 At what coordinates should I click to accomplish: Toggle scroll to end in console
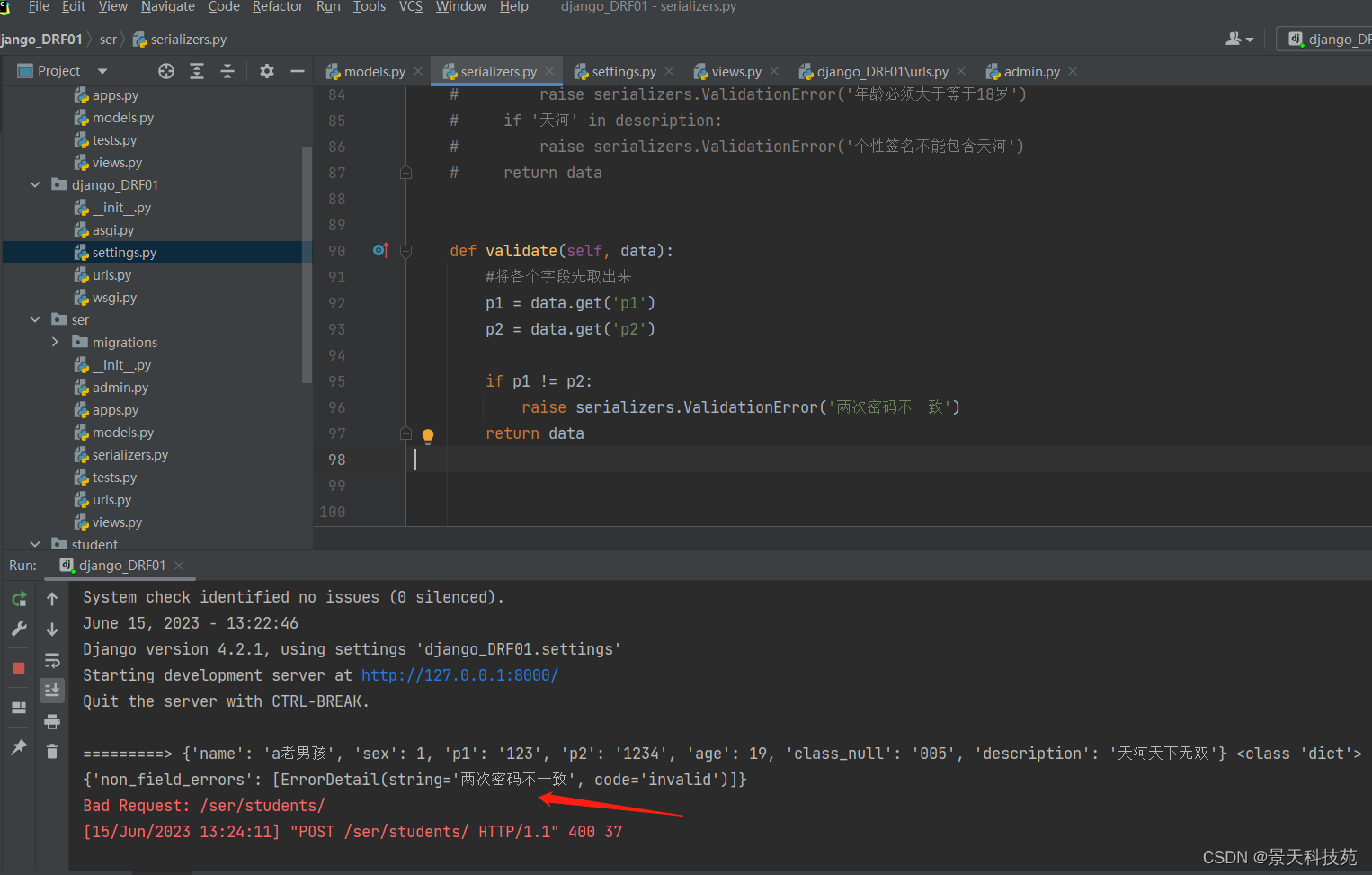[52, 691]
